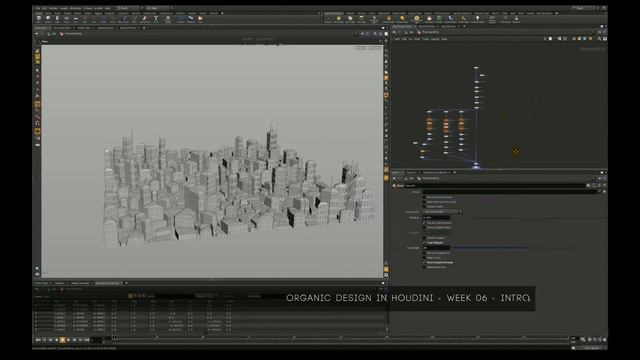
Task: Select the File shelf tool
Action: point(200,18)
